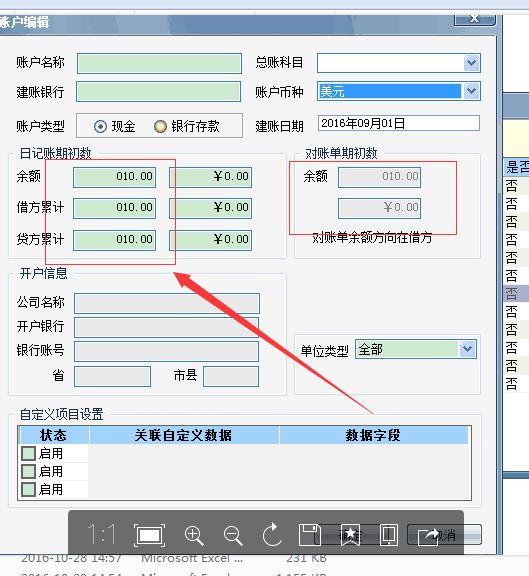Click the 建账银行 input field

[158, 91]
